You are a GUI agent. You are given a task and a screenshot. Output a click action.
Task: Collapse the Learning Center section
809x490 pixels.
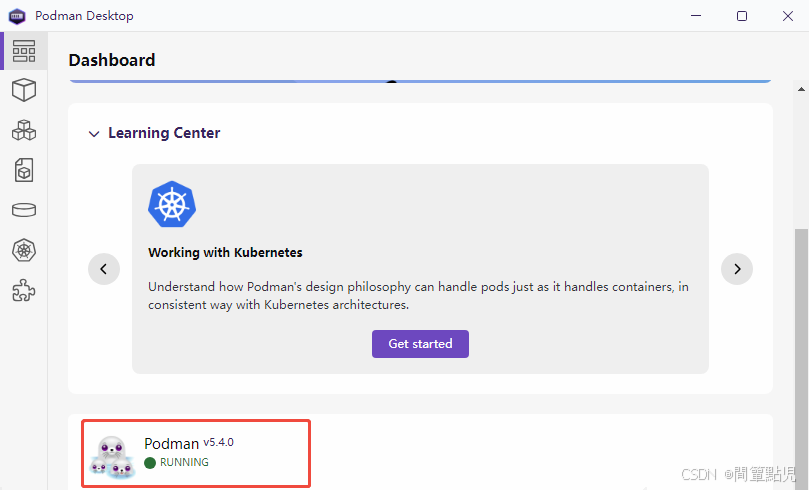pos(94,134)
